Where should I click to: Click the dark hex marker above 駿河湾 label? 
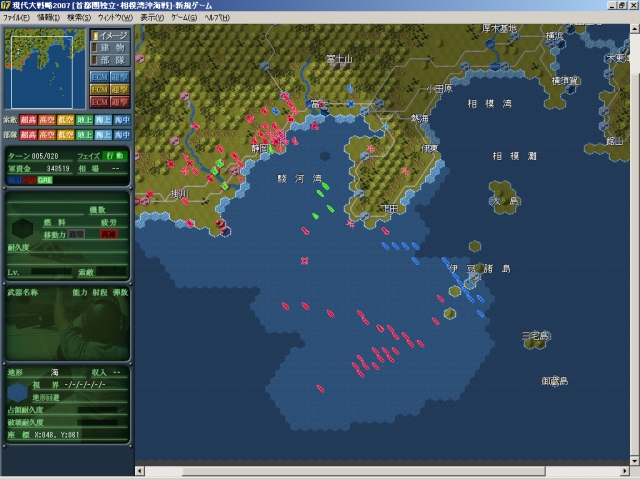tap(325, 156)
